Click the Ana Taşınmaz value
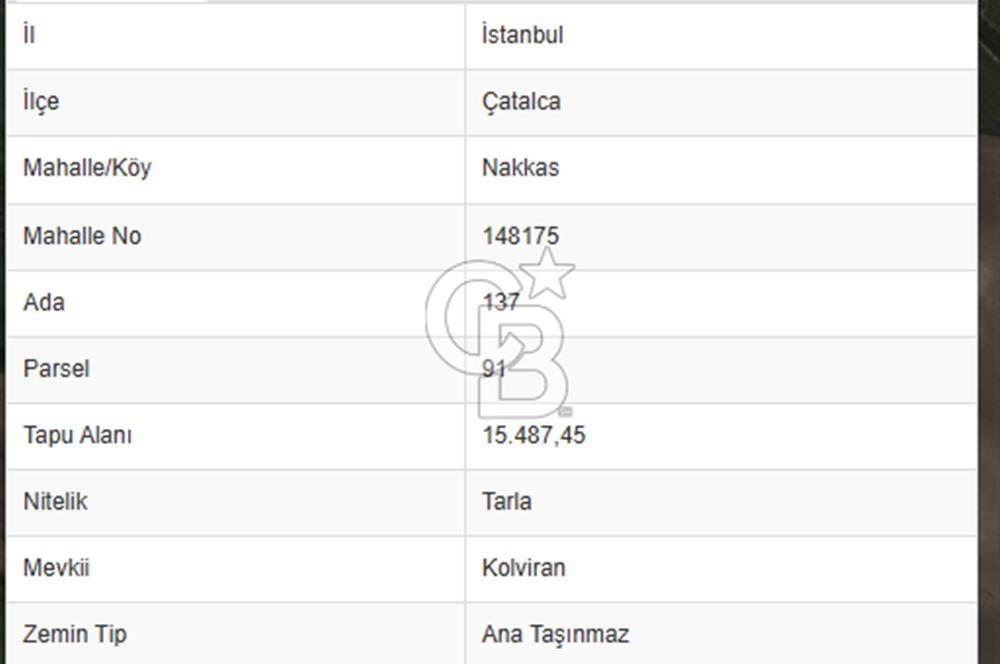1000x664 pixels. click(x=555, y=635)
